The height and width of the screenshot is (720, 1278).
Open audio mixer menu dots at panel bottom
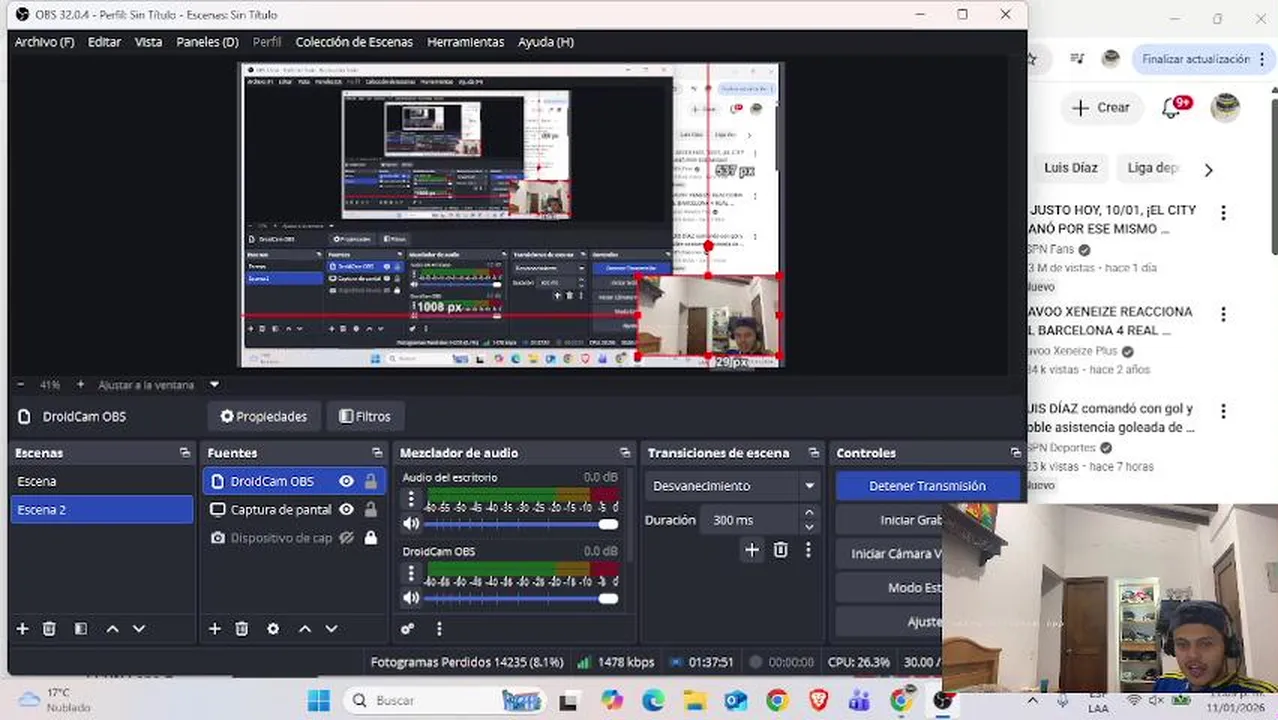(438, 629)
